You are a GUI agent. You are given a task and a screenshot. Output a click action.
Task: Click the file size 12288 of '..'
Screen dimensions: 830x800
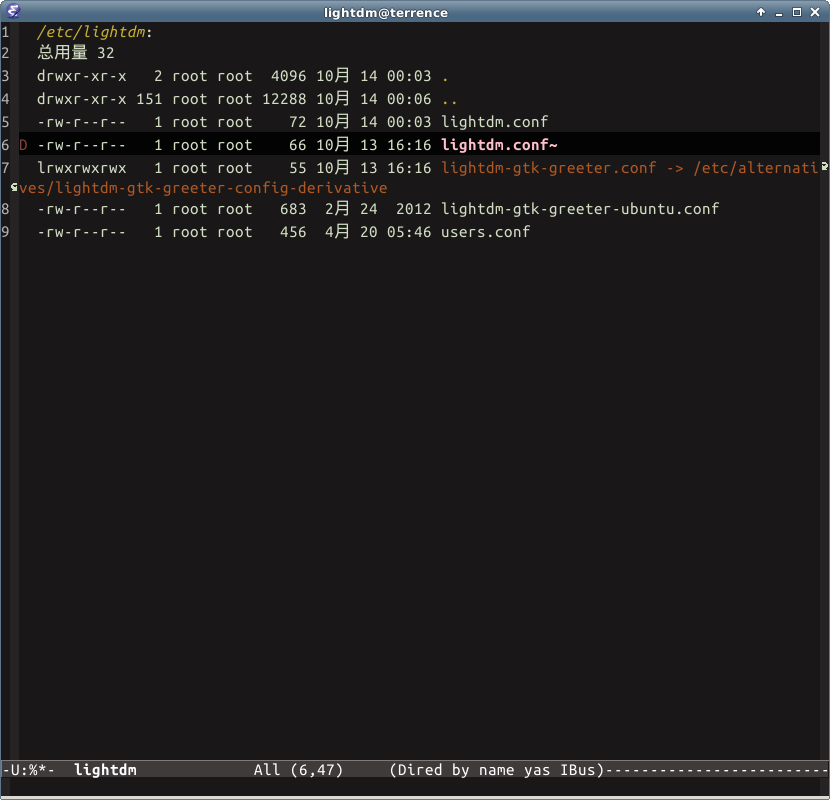284,99
